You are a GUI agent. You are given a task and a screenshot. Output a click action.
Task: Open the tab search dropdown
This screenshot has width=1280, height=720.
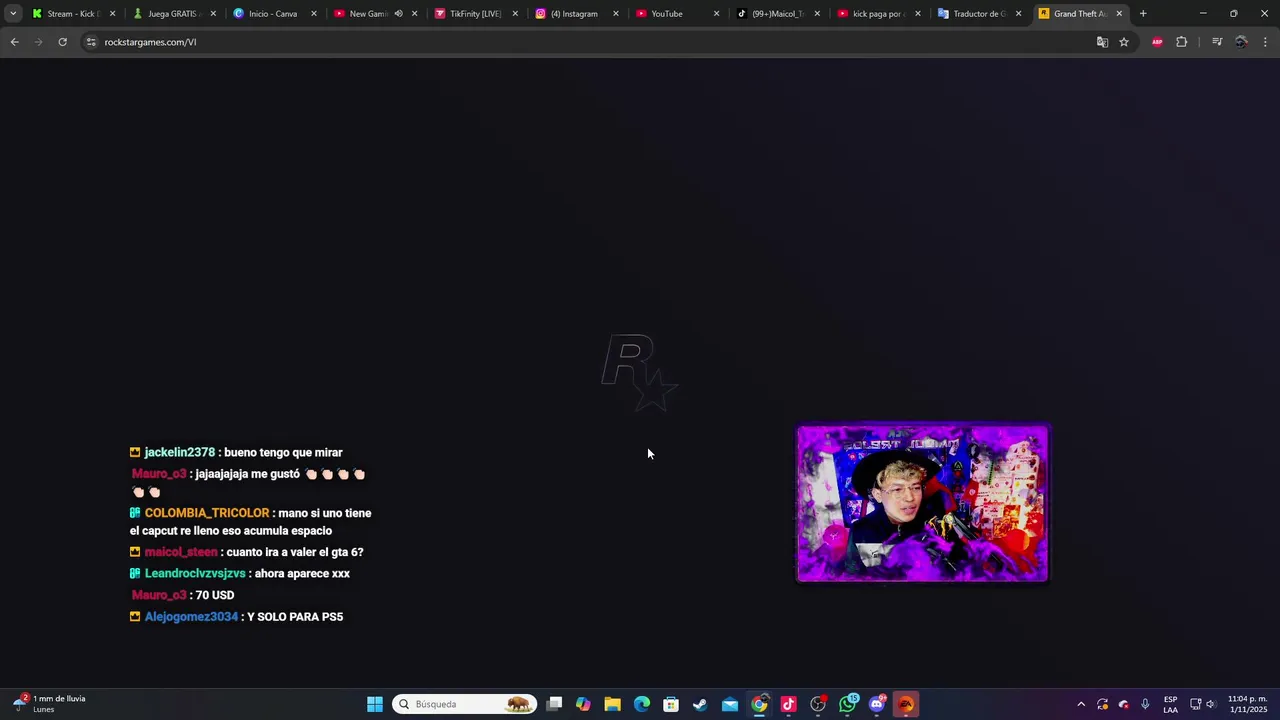coord(13,13)
